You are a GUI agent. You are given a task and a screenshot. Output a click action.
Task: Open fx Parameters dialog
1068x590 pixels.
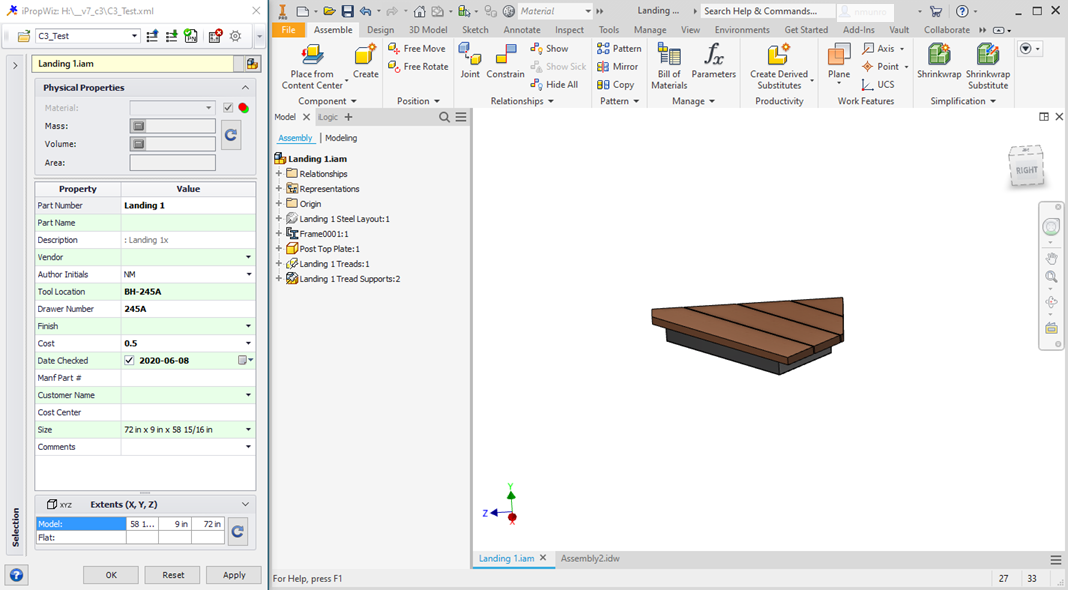[714, 61]
